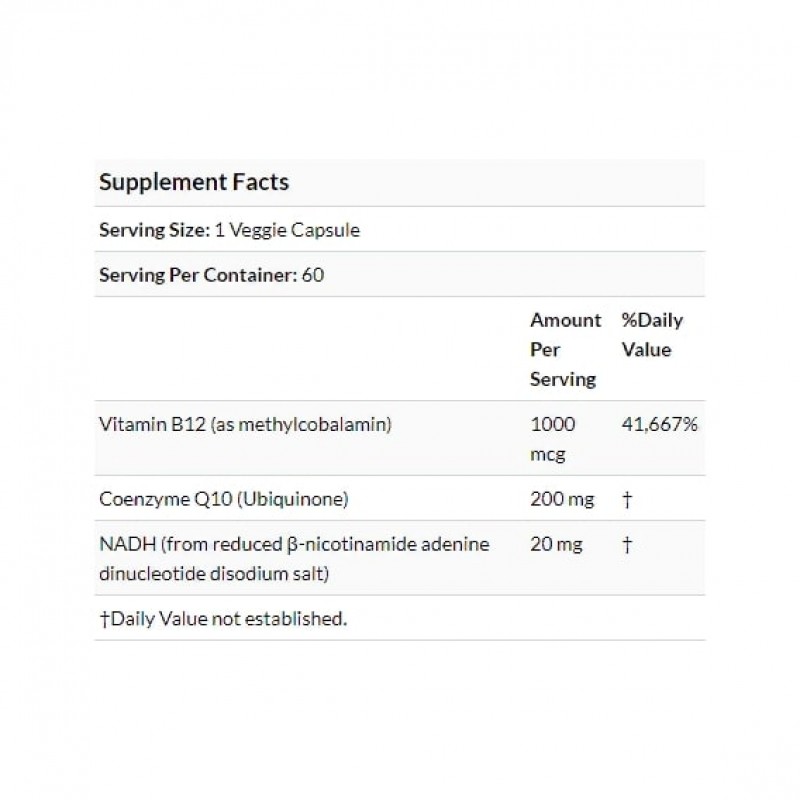Click the dagger symbol in NADH row
The width and height of the screenshot is (800, 800).
coord(627,545)
